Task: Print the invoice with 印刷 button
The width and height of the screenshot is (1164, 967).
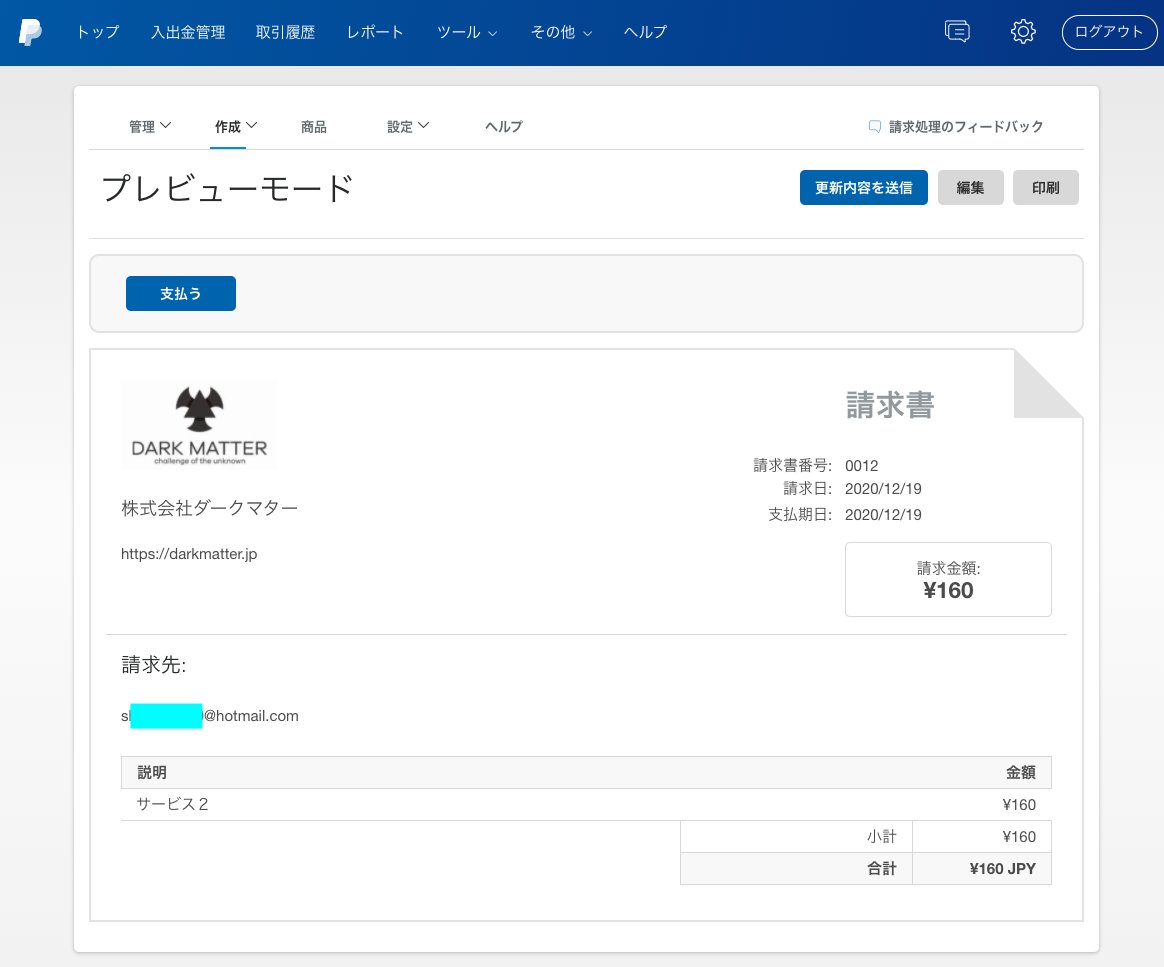Action: click(1045, 188)
